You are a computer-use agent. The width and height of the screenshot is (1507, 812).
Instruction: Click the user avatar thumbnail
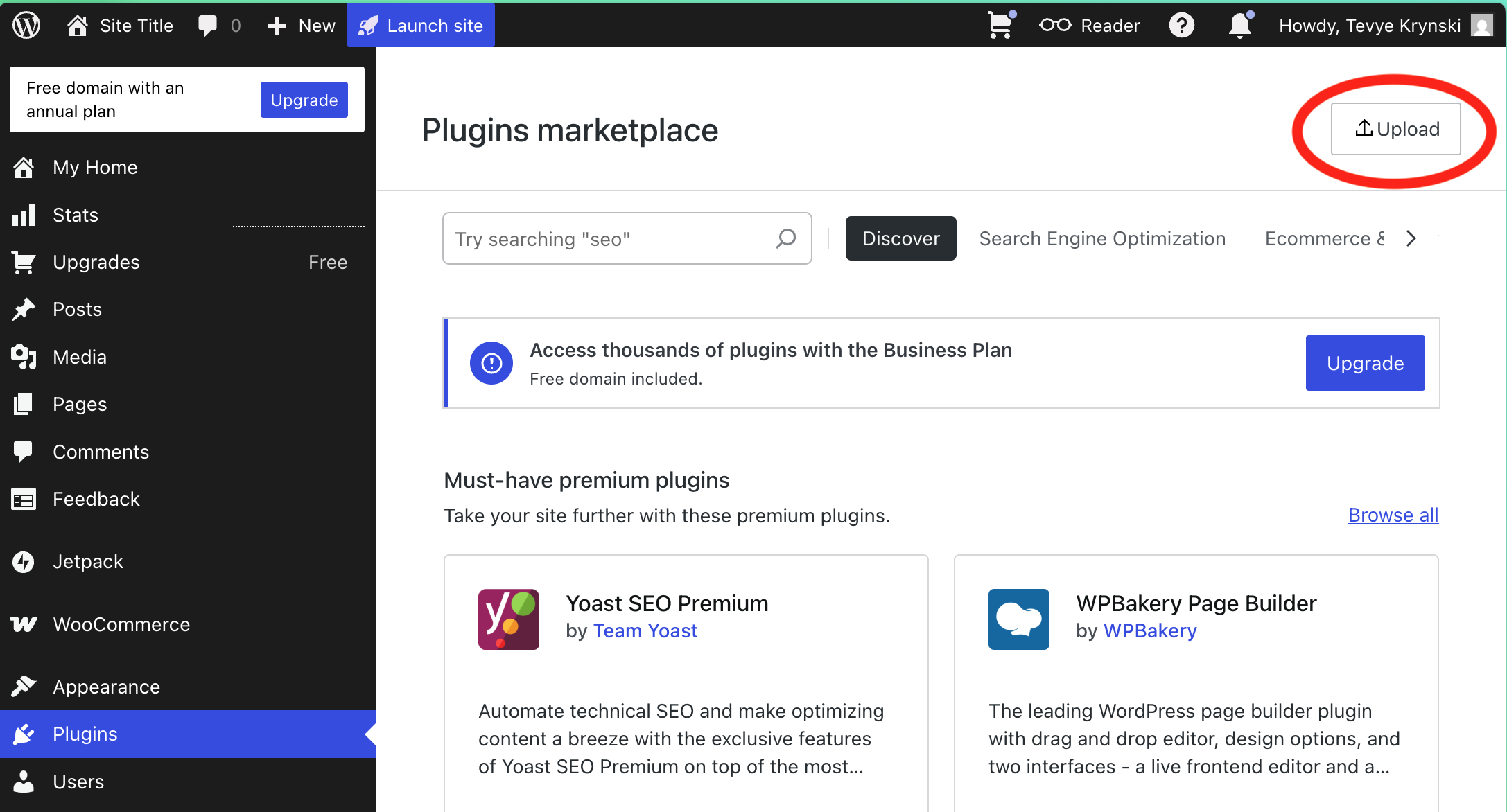[x=1482, y=26]
